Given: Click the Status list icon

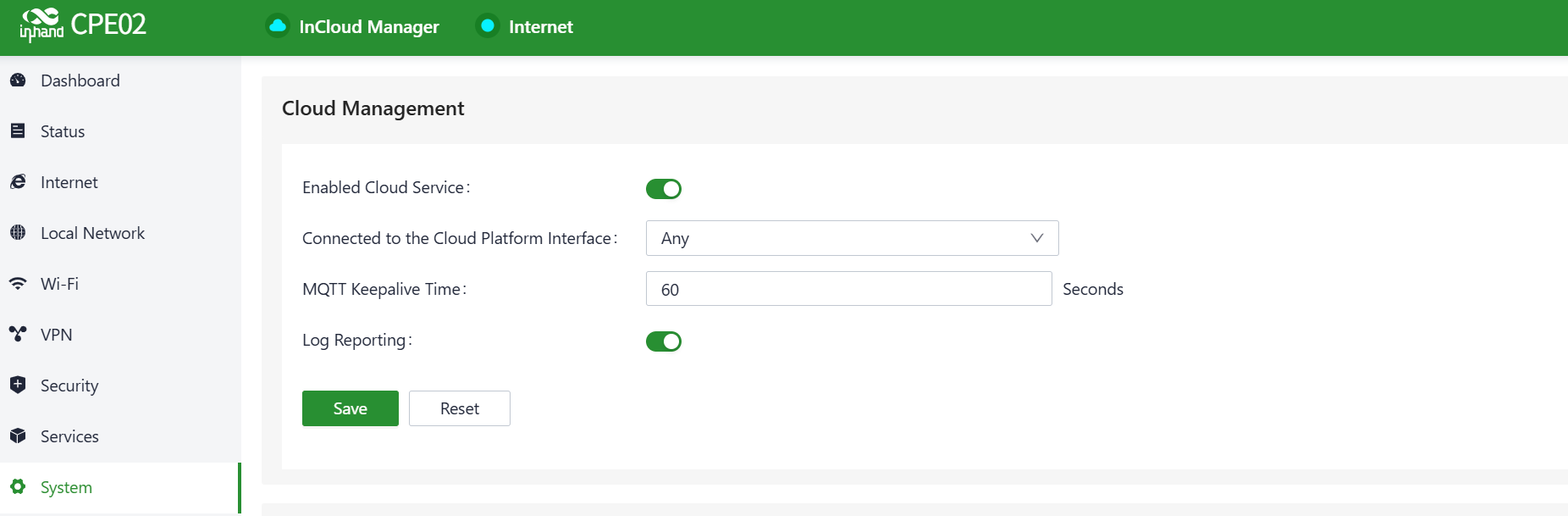Looking at the screenshot, I should [x=18, y=131].
